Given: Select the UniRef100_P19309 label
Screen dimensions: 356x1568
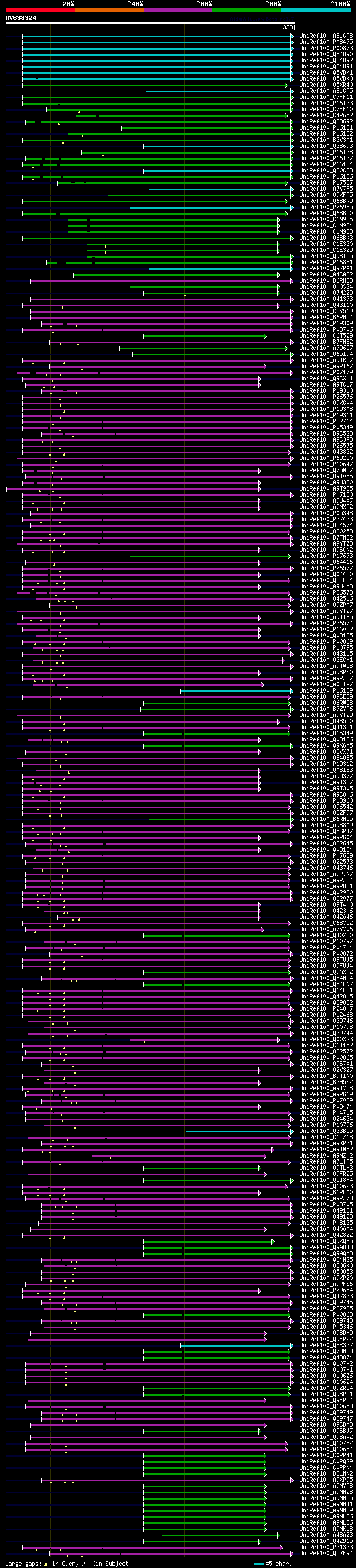Looking at the screenshot, I should [x=326, y=323].
